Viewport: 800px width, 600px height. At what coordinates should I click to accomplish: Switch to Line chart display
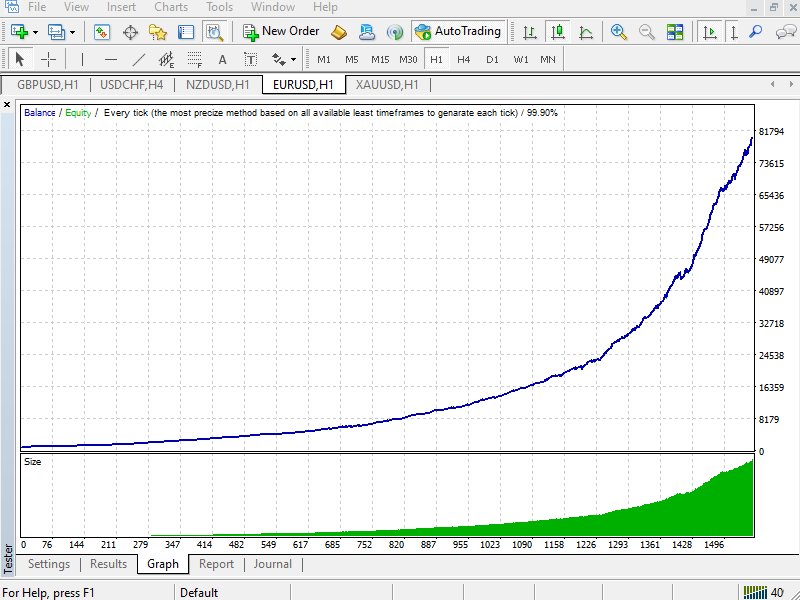coord(586,31)
